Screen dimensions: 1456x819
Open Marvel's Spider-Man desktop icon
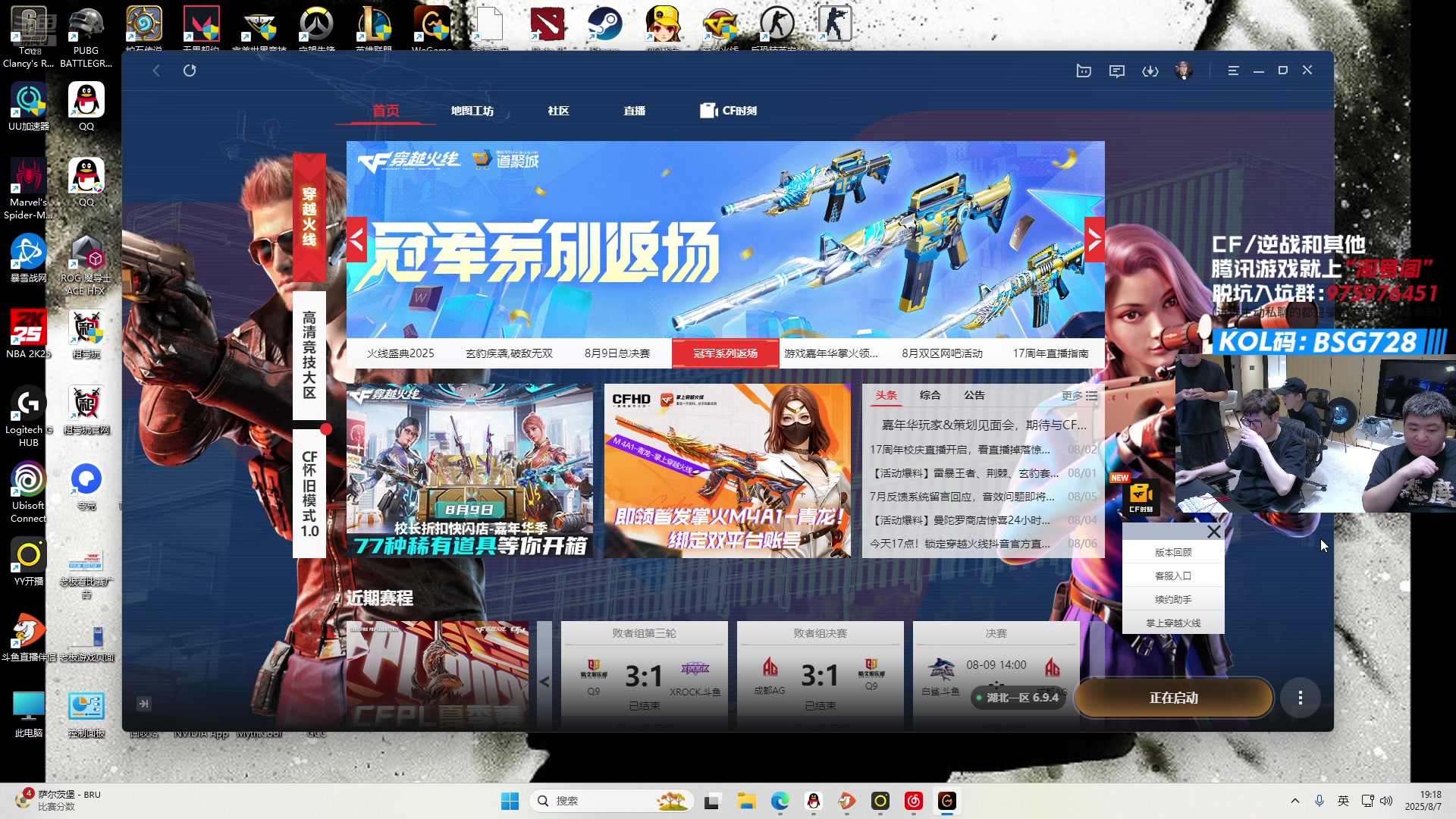(x=29, y=188)
